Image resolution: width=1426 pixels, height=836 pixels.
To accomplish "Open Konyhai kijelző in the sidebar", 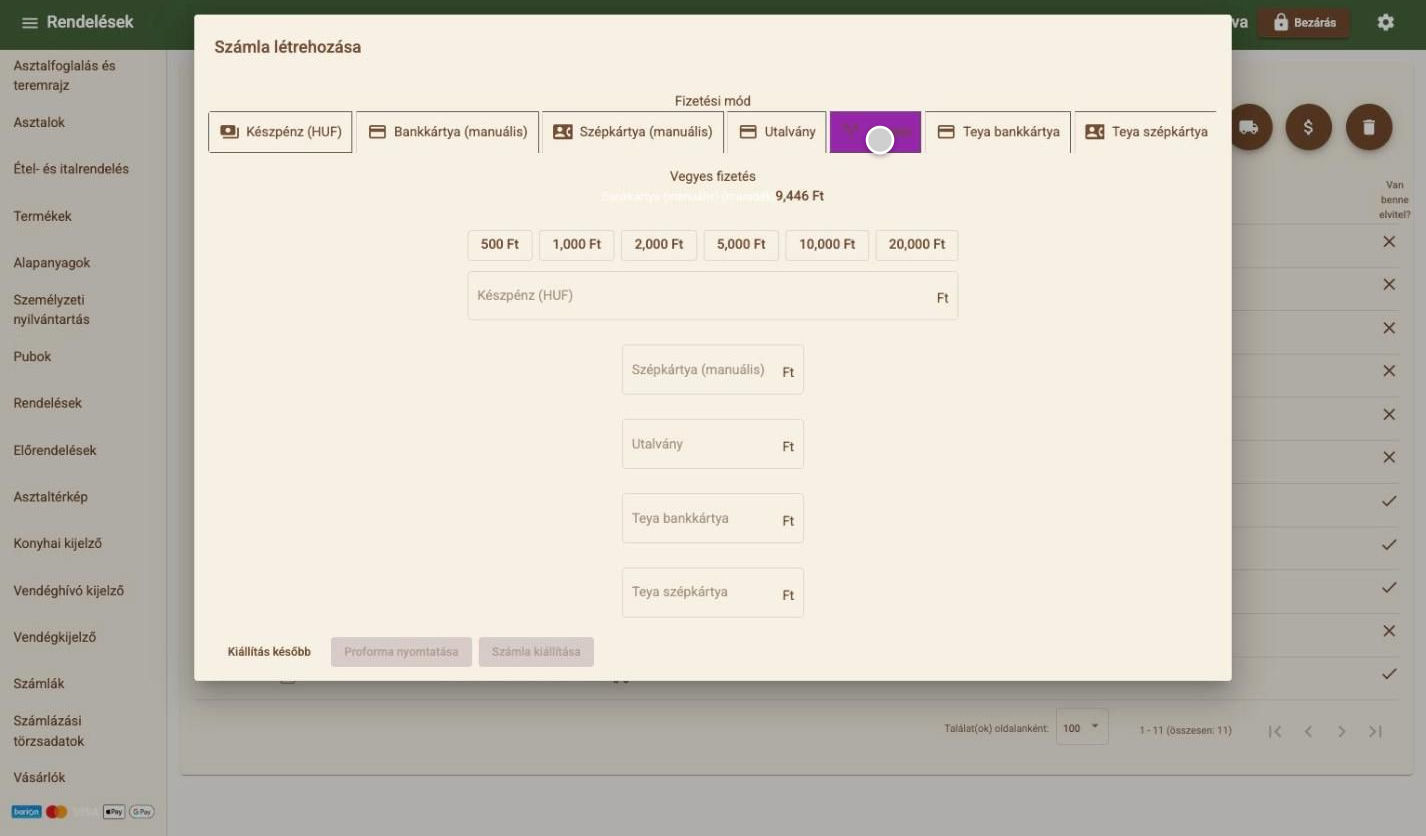I will (57, 544).
